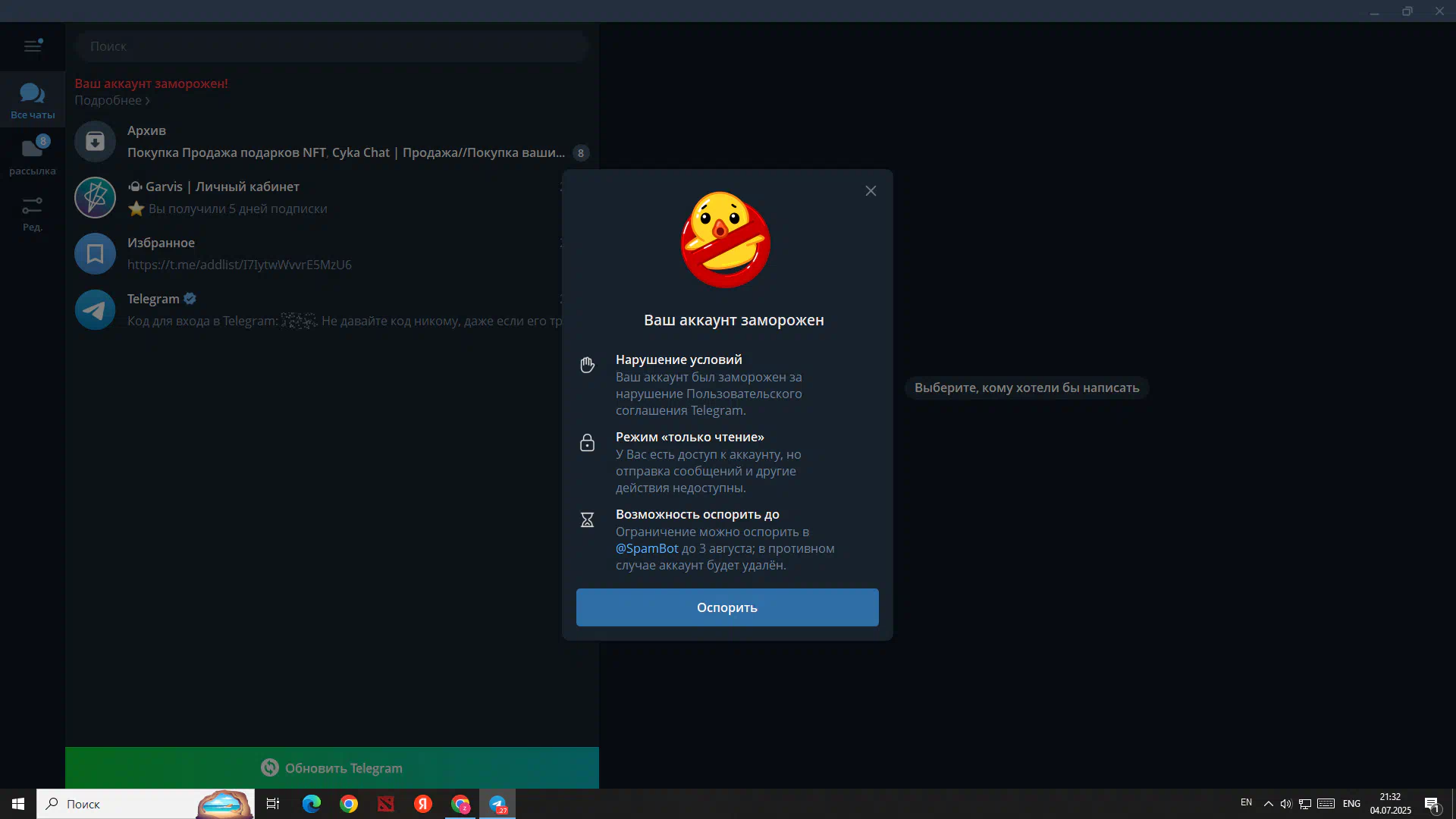Launch Google Chrome from taskbar

click(349, 804)
